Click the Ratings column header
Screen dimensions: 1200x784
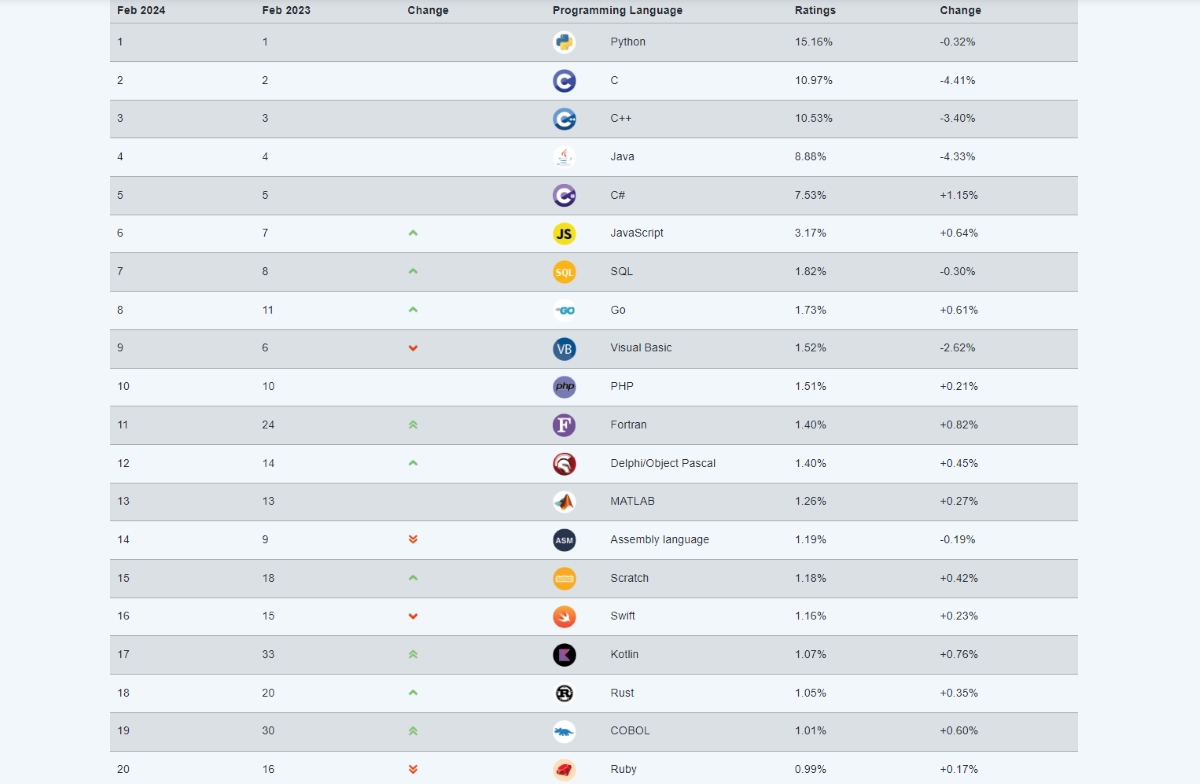click(x=815, y=11)
